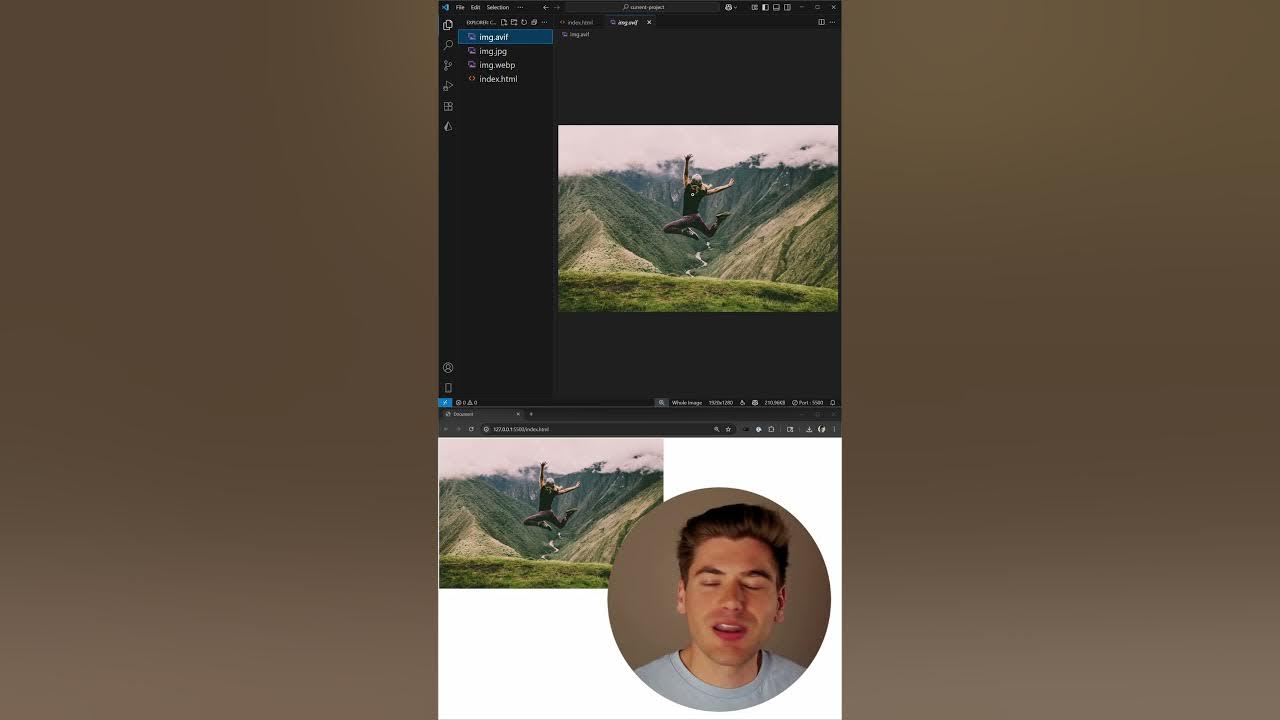Switch to the index.html tab
1280x720 pixels.
(x=578, y=21)
